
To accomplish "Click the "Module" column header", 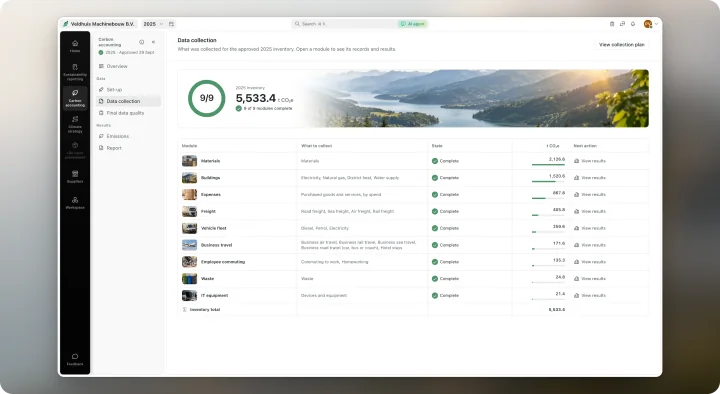I will [x=189, y=146].
